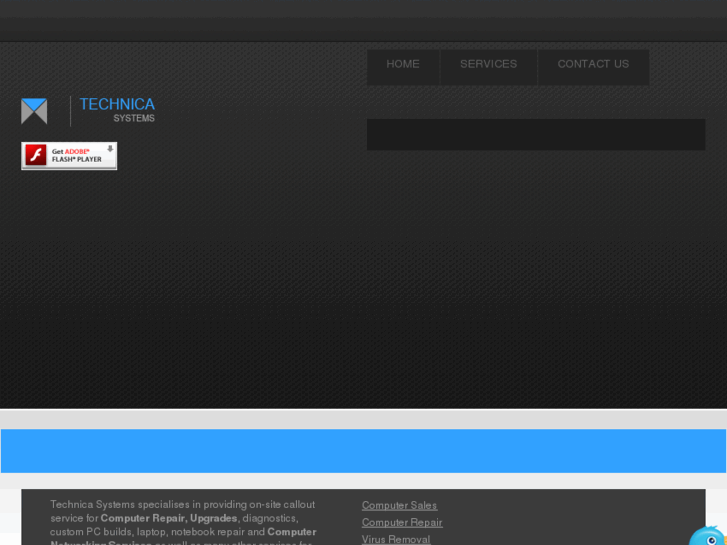Go to the SERVICES page
Image resolution: width=727 pixels, height=545 pixels.
488,67
